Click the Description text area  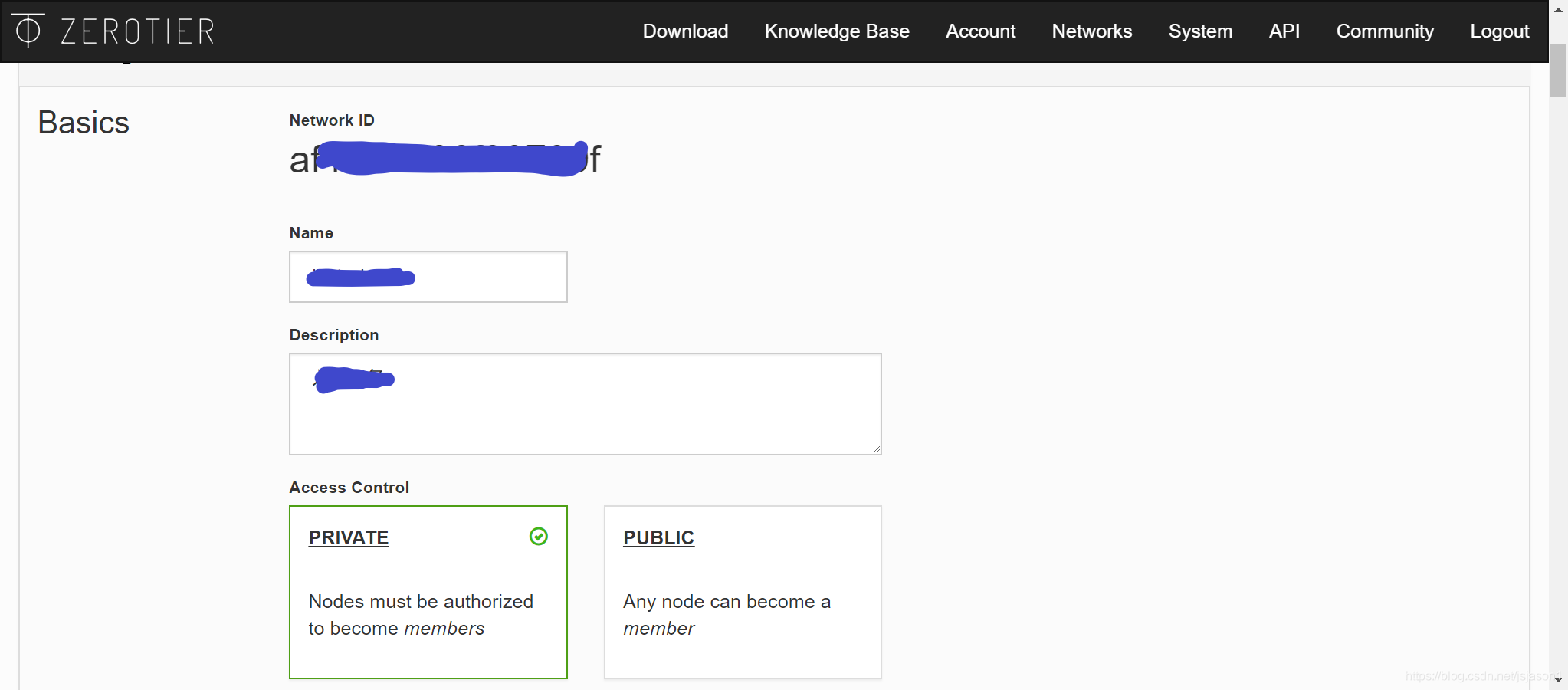[x=586, y=404]
